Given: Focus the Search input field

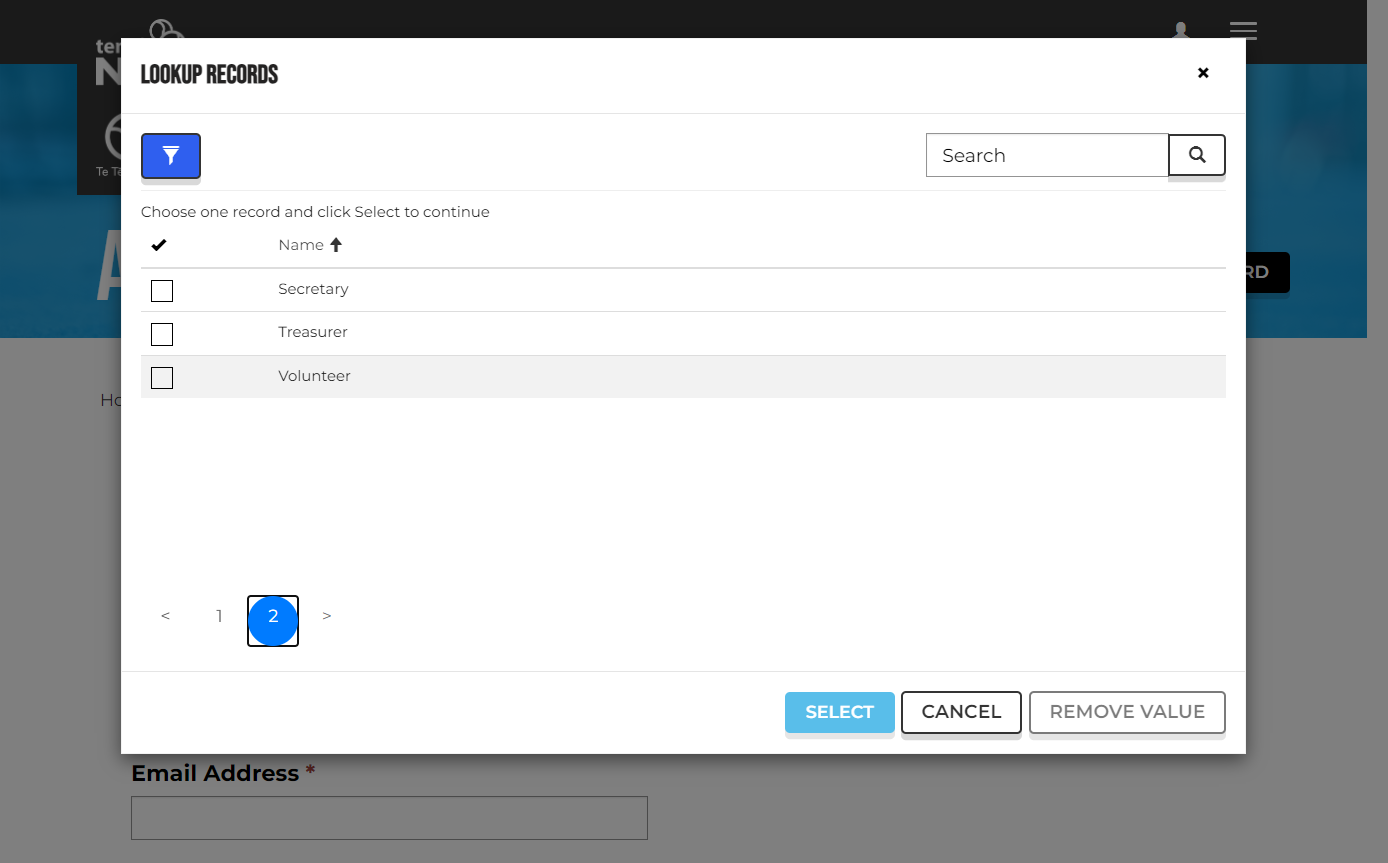Looking at the screenshot, I should [1047, 155].
